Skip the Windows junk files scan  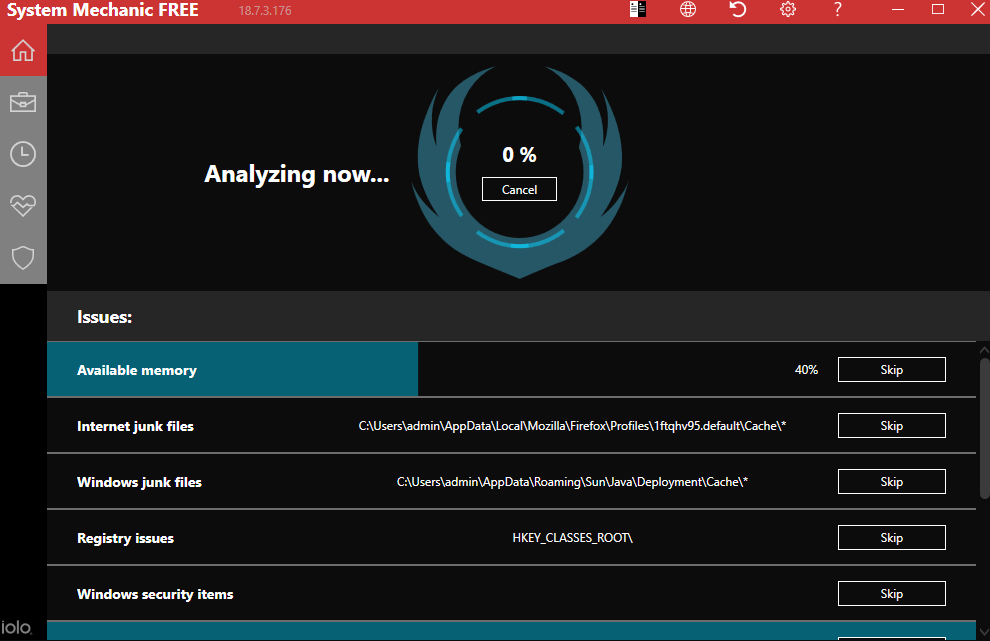coord(892,482)
